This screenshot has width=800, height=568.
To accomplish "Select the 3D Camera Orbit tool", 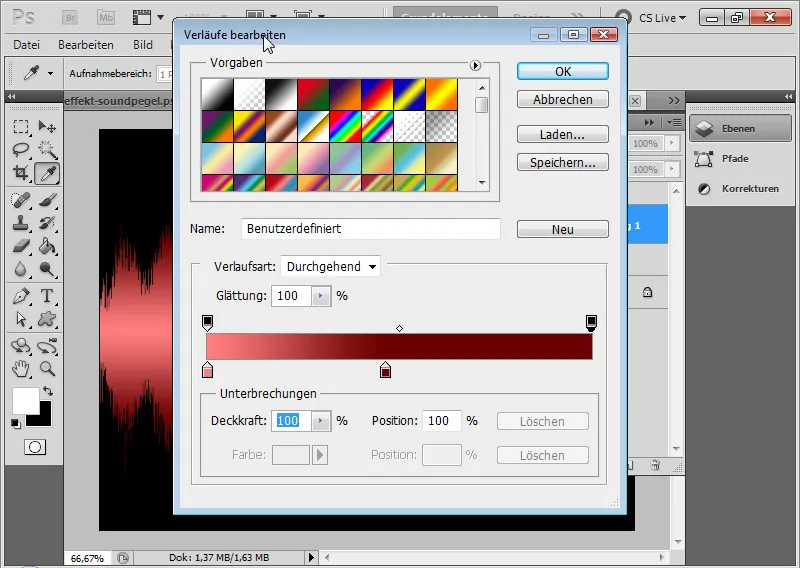I will 47,346.
